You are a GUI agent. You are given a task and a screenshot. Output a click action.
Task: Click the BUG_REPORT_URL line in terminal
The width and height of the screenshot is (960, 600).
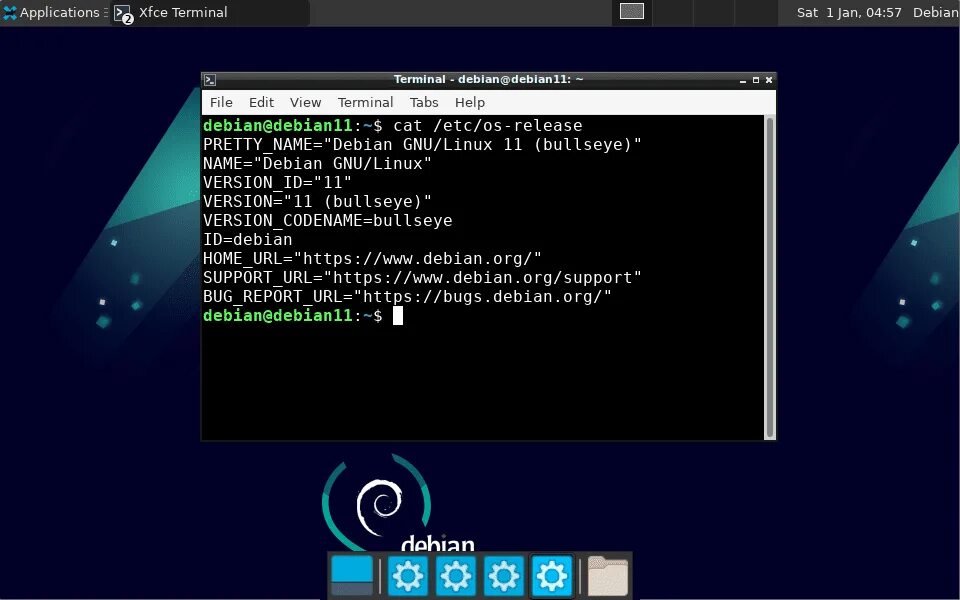[407, 296]
